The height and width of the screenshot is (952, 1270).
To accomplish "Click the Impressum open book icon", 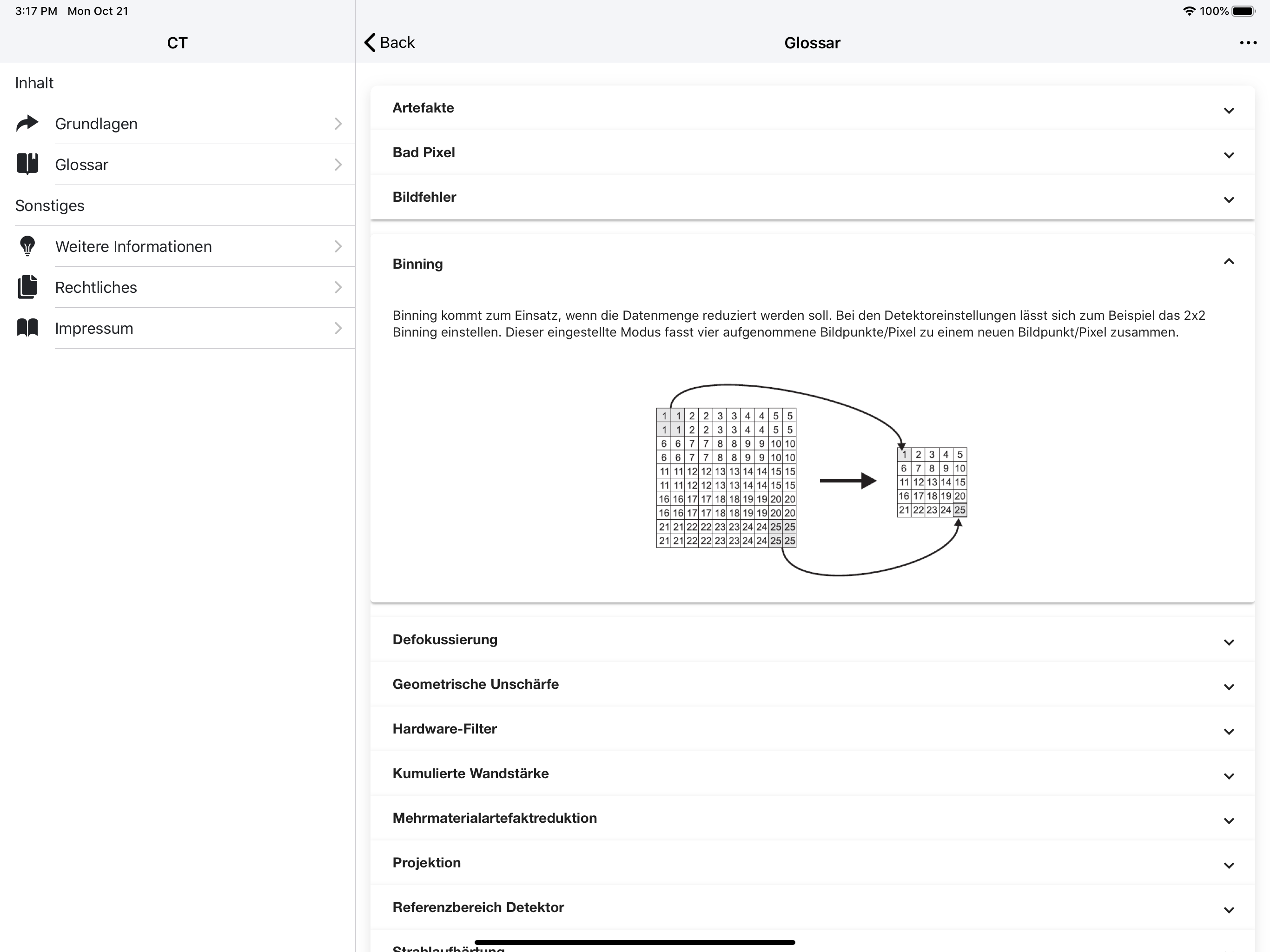I will (x=27, y=328).
